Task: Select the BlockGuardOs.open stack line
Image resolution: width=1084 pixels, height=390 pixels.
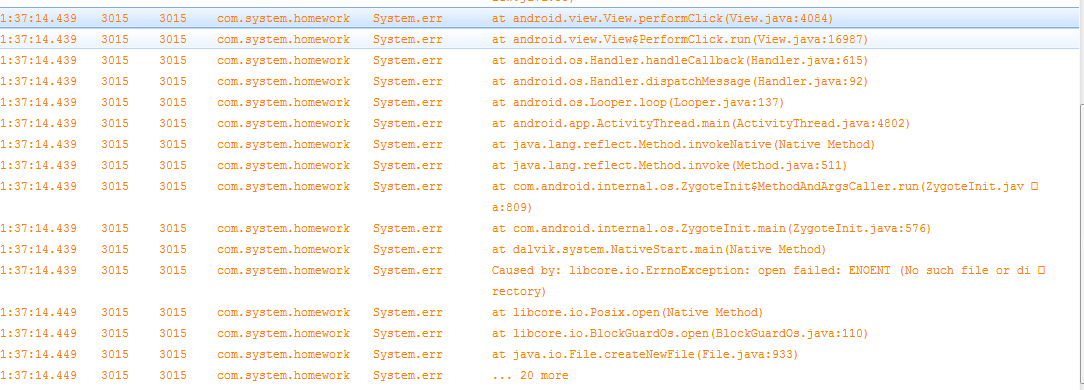Action: tap(539, 333)
